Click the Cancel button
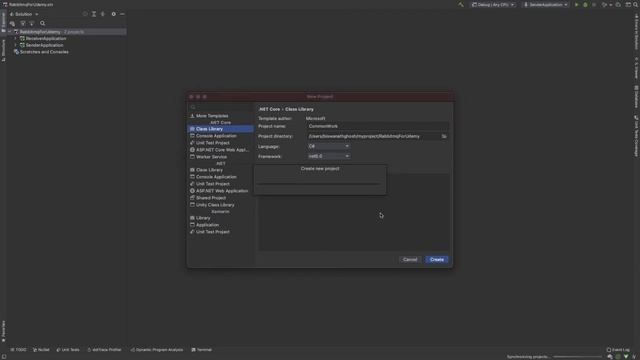Viewport: 640px width, 360px height. [410, 260]
